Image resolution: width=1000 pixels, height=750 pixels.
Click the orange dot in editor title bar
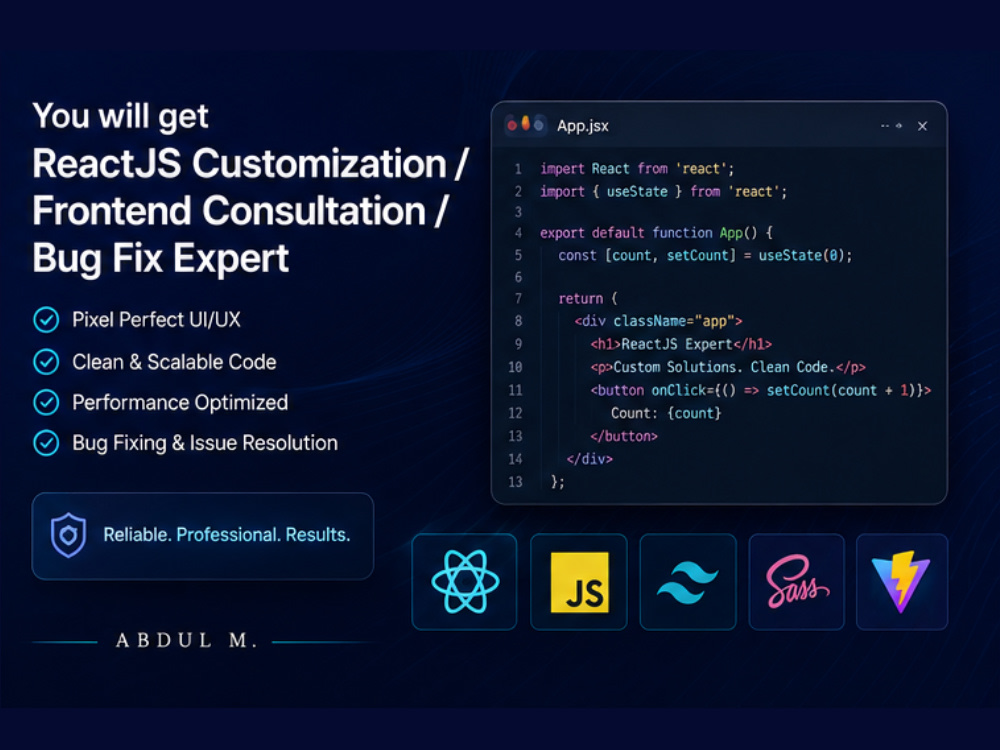(x=526, y=123)
